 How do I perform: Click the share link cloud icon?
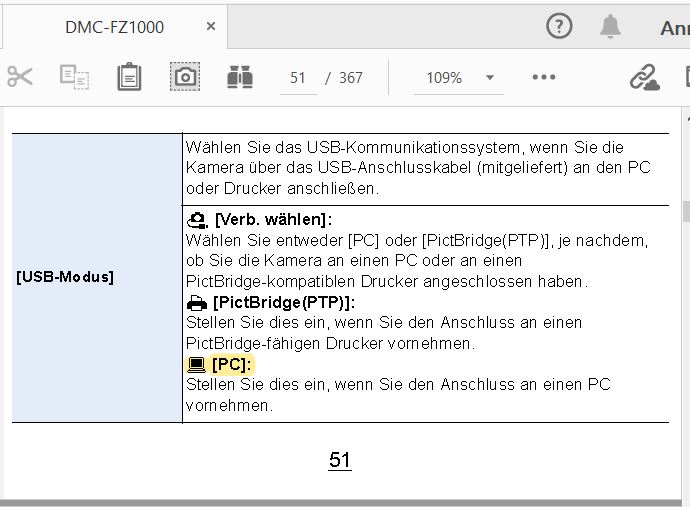click(x=644, y=77)
